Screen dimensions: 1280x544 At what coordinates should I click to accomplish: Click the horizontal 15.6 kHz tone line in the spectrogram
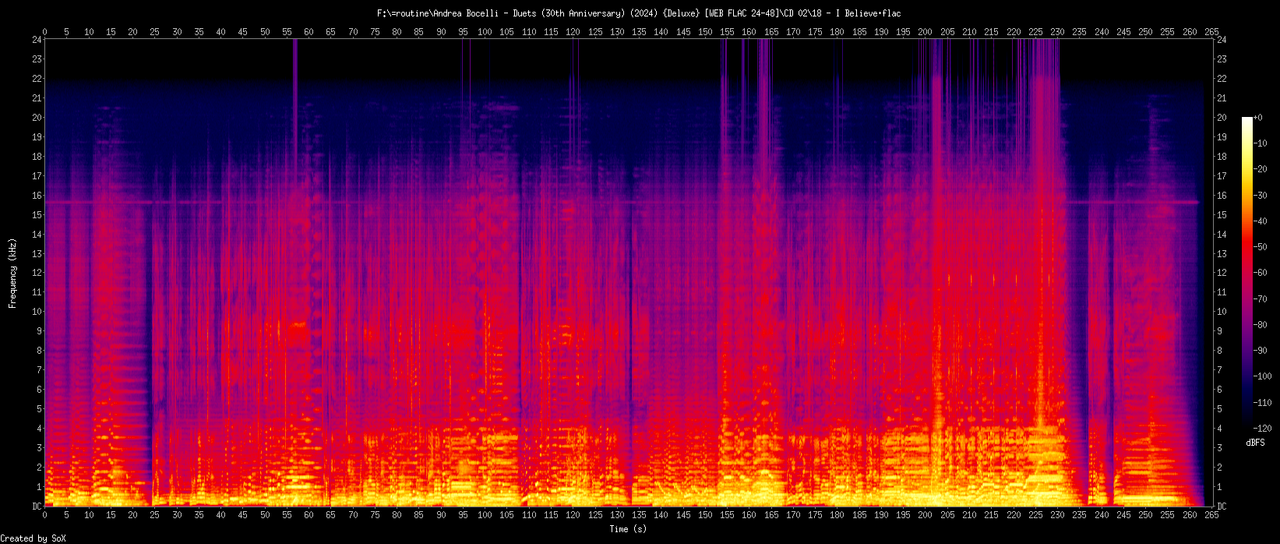(621, 203)
